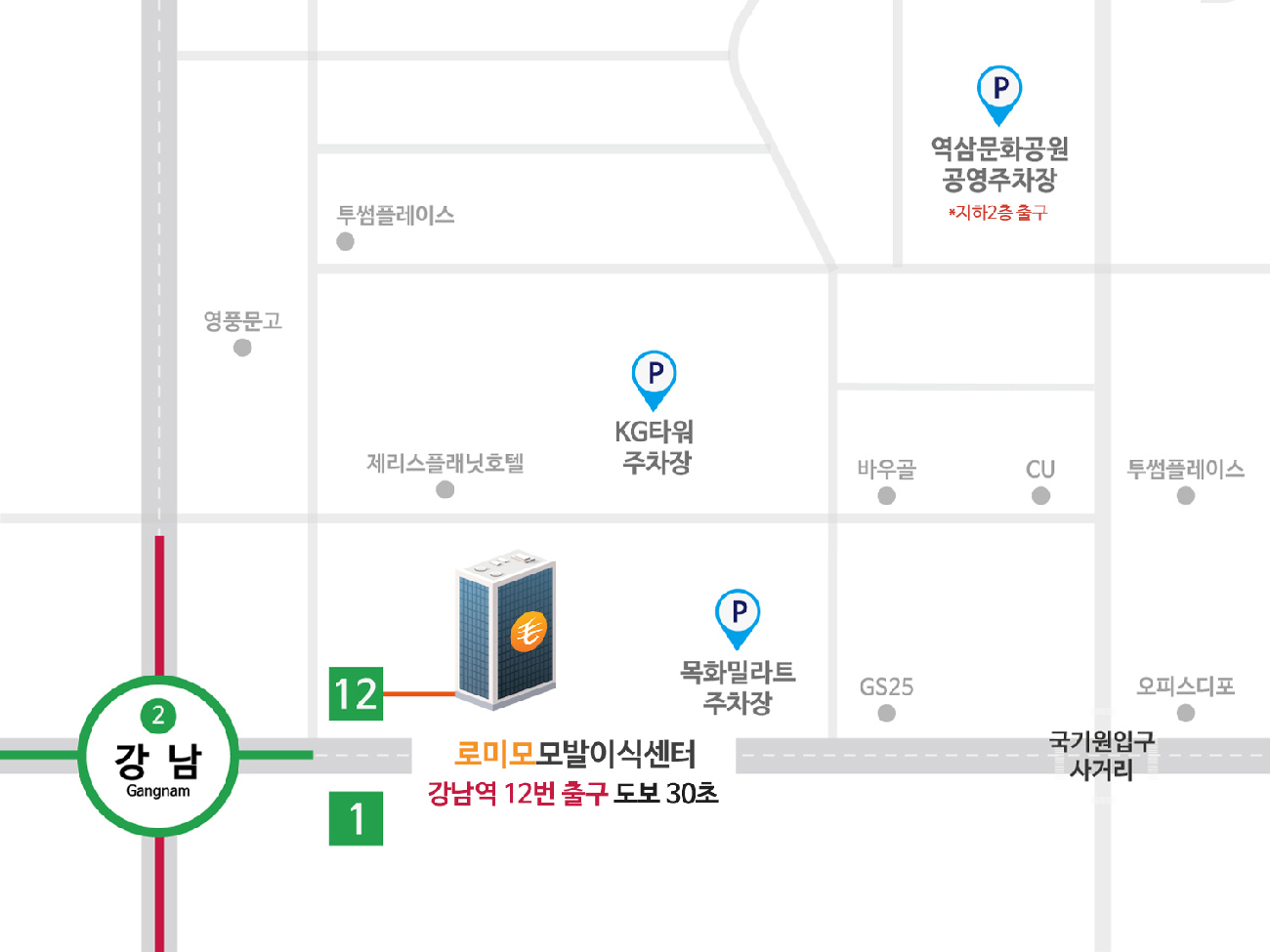Viewport: 1270px width, 952px height.
Task: Click the KG타워 주차장 parking pin
Action: point(654,380)
